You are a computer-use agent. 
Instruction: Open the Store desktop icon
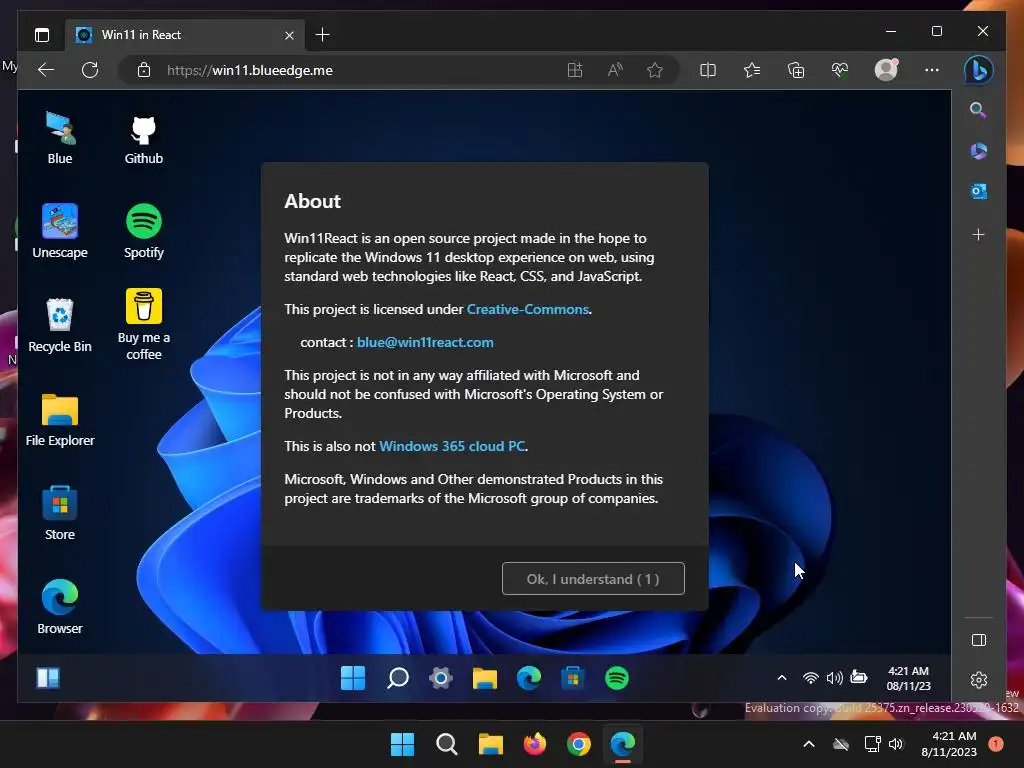pos(60,513)
